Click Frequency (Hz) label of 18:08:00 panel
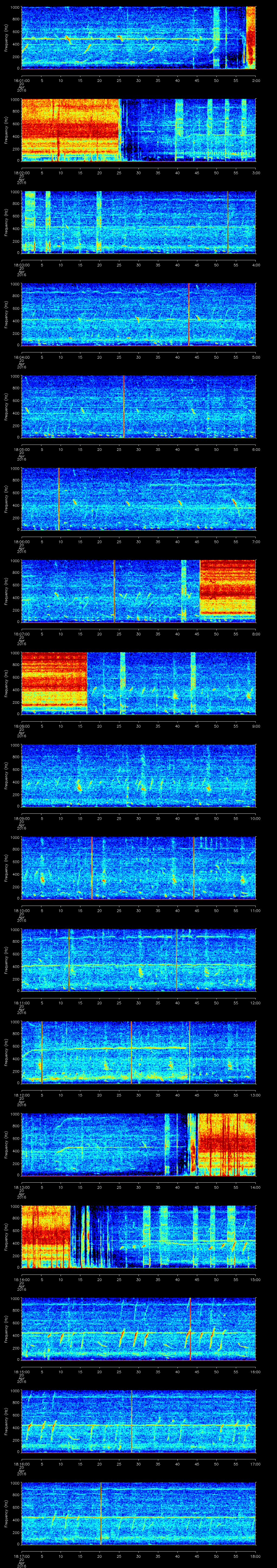 point(6,683)
